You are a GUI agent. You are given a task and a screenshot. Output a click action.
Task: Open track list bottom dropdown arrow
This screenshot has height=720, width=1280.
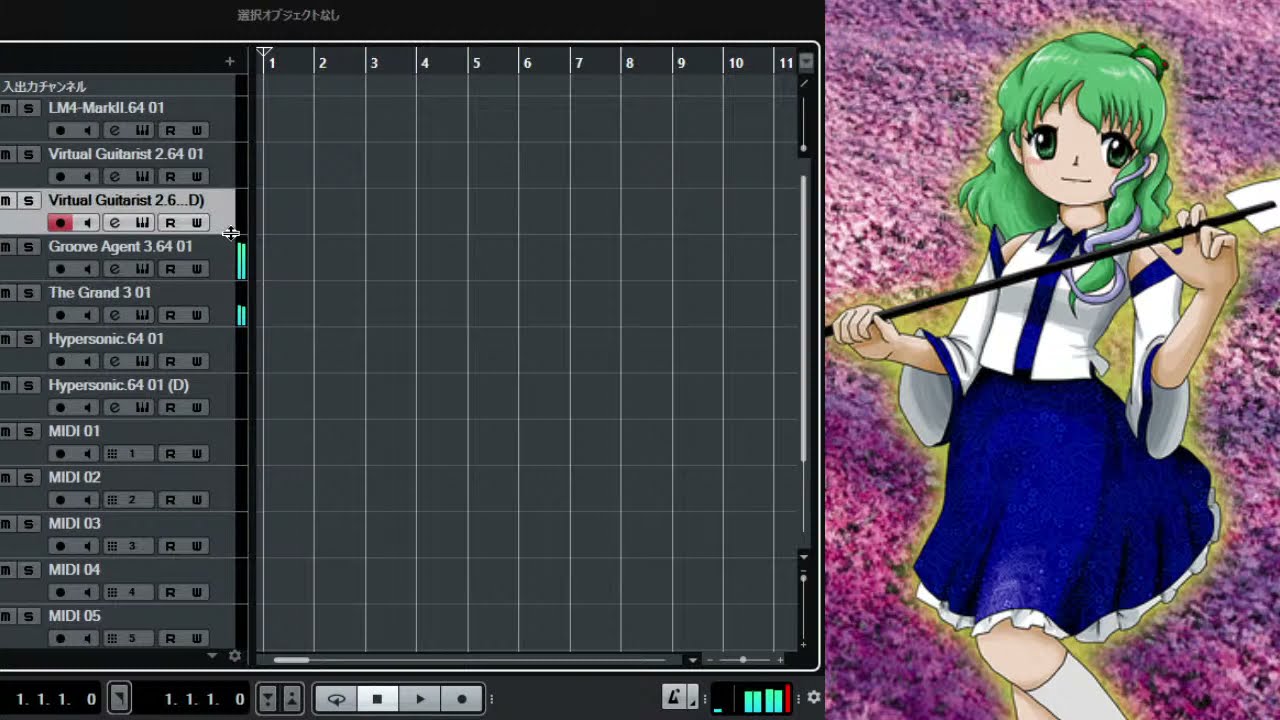[212, 656]
